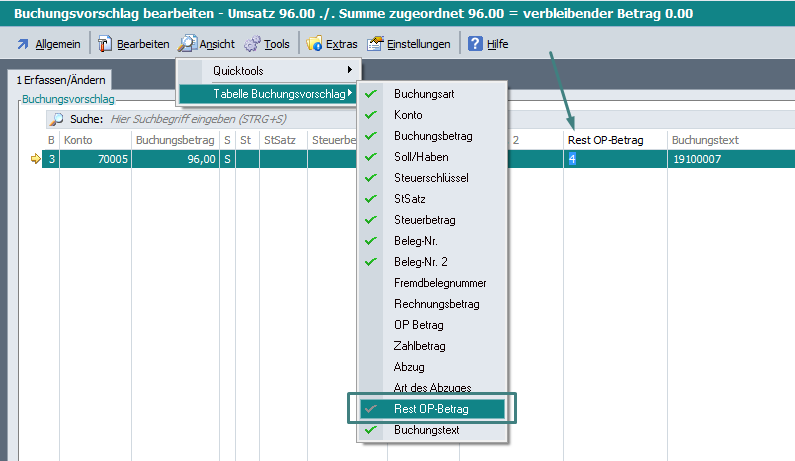Click the Bearbeiten toolbar icon
The height and width of the screenshot is (461, 795).
tap(103, 44)
